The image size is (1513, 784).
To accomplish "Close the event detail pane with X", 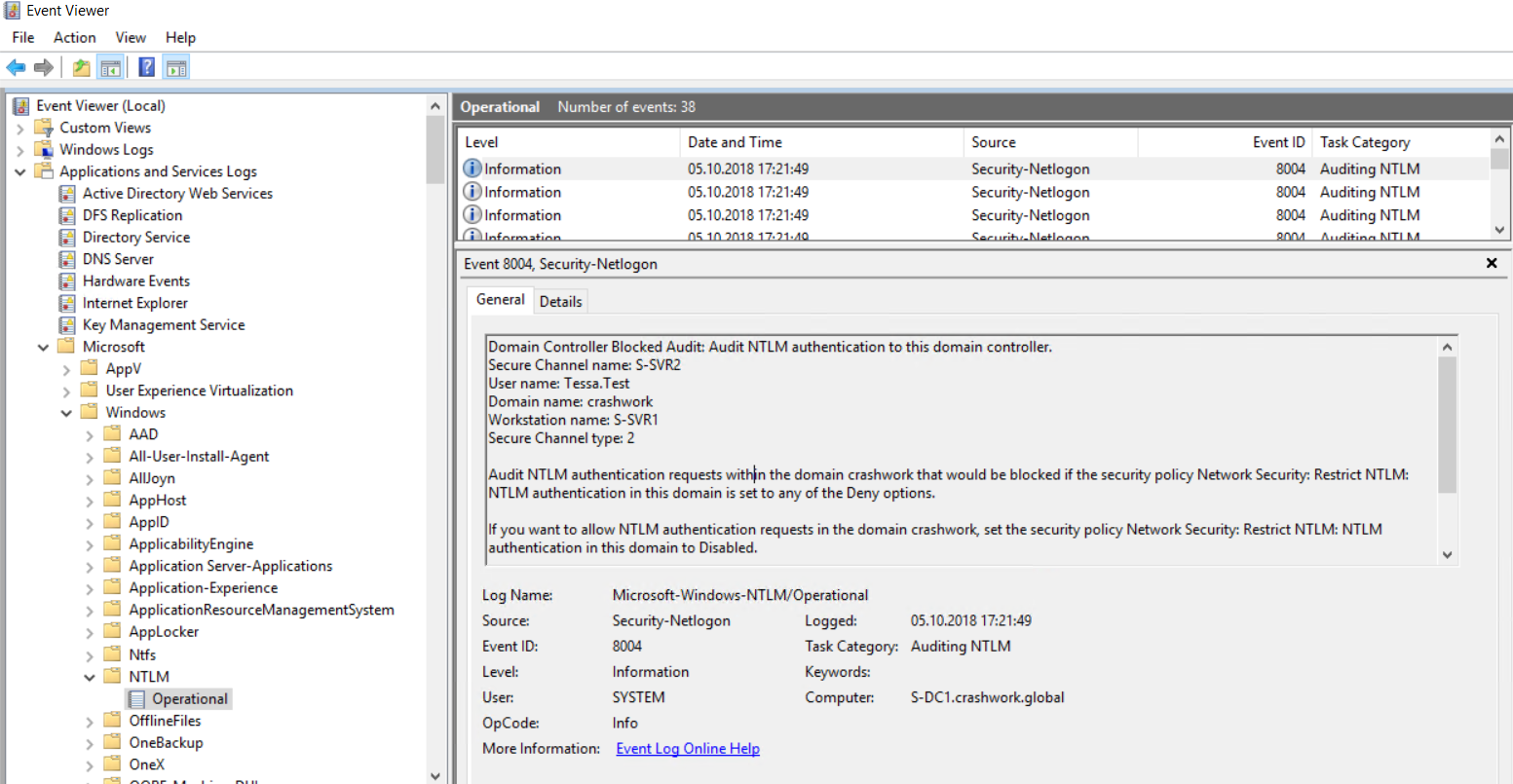I will [1492, 264].
